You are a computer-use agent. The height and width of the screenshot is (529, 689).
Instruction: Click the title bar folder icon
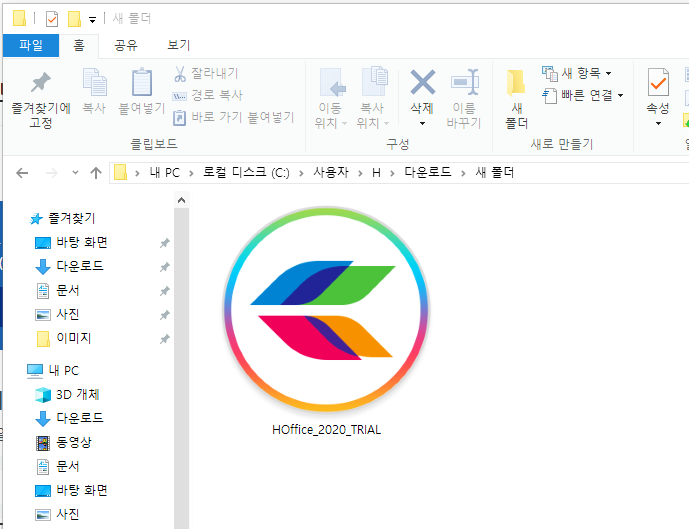pyautogui.click(x=19, y=18)
